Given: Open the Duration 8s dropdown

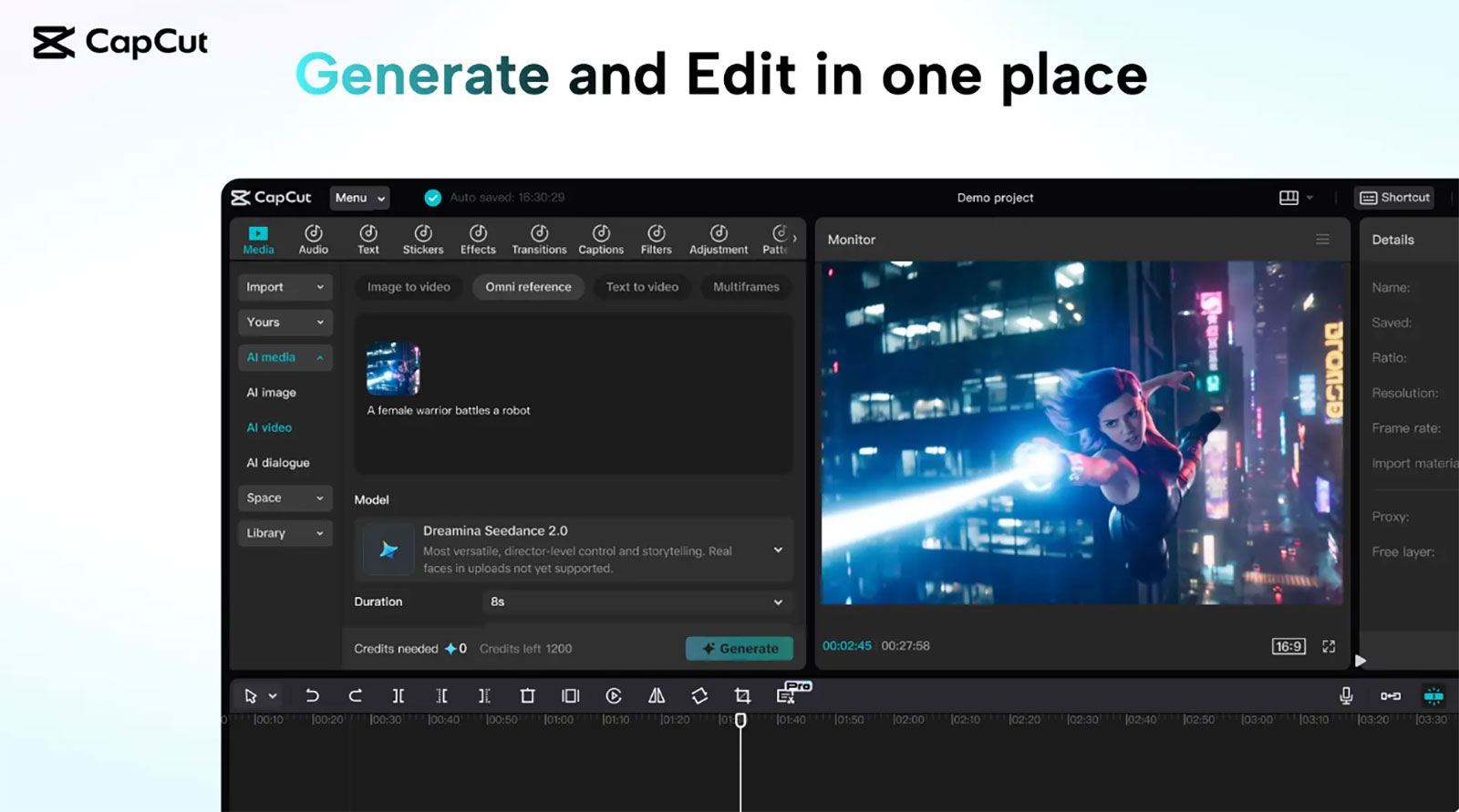Looking at the screenshot, I should 636,601.
